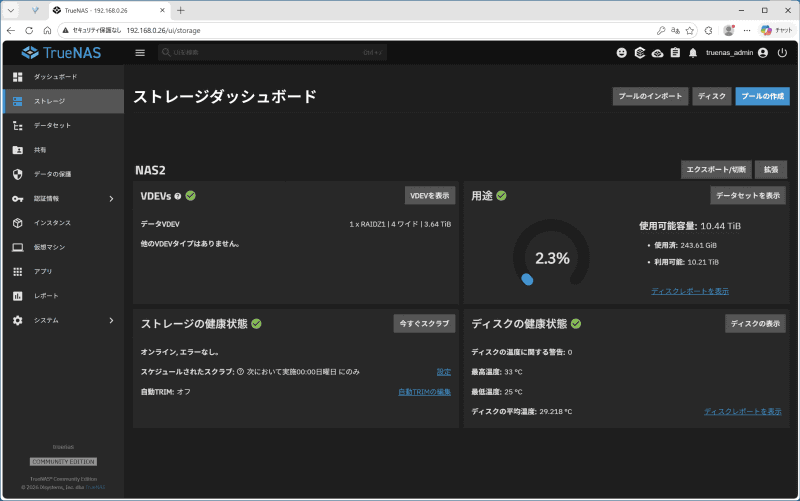This screenshot has width=800, height=501.
Task: Click the data protection shield icon
Action: [x=18, y=174]
